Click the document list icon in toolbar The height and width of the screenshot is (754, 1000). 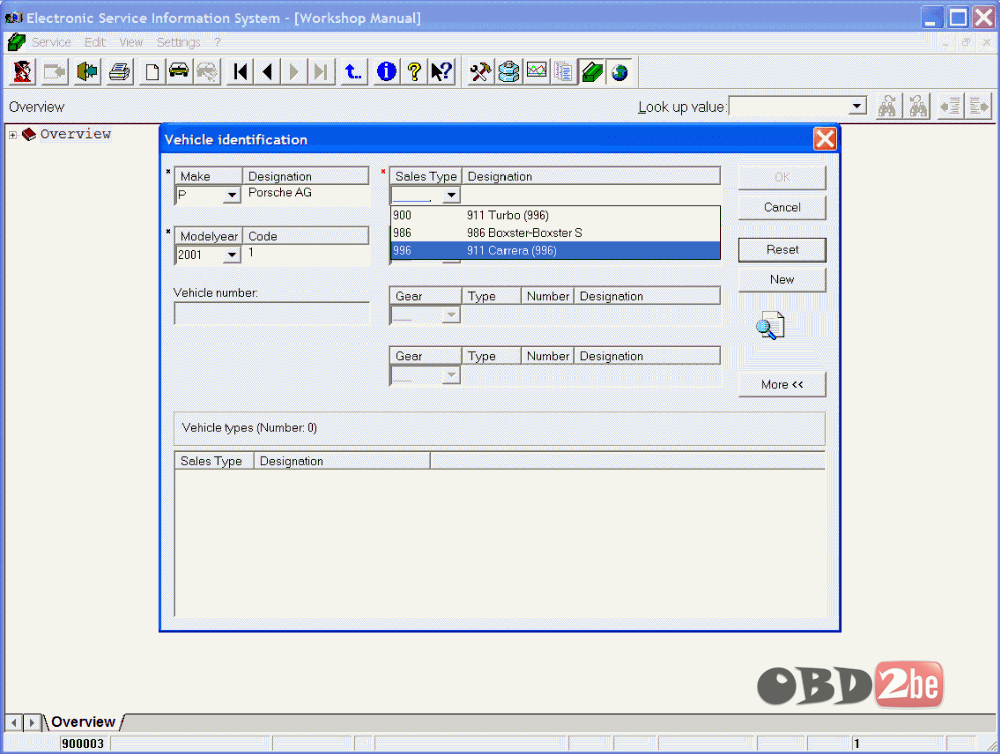coord(564,71)
